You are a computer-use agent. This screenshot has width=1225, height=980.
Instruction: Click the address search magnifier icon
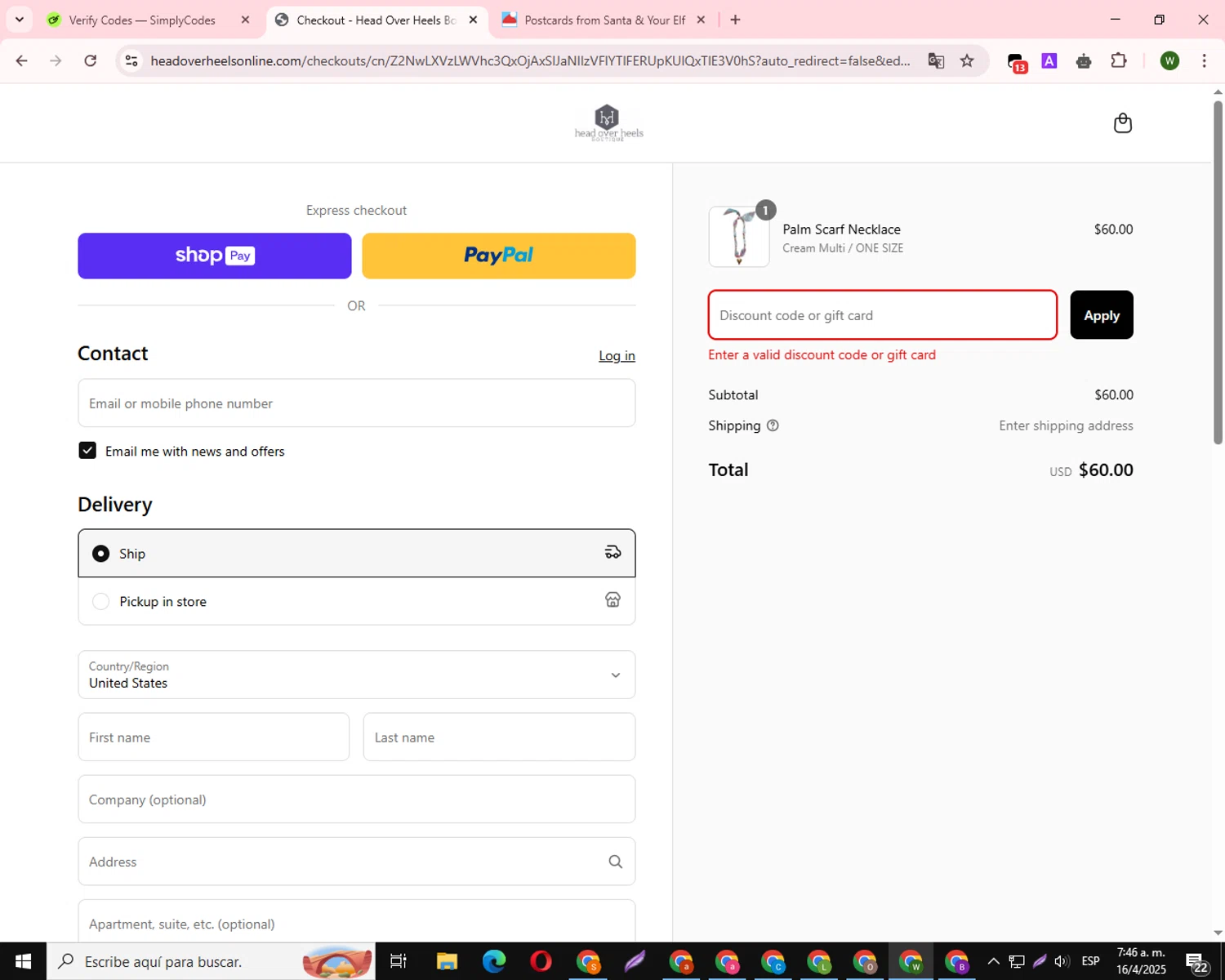pos(615,862)
